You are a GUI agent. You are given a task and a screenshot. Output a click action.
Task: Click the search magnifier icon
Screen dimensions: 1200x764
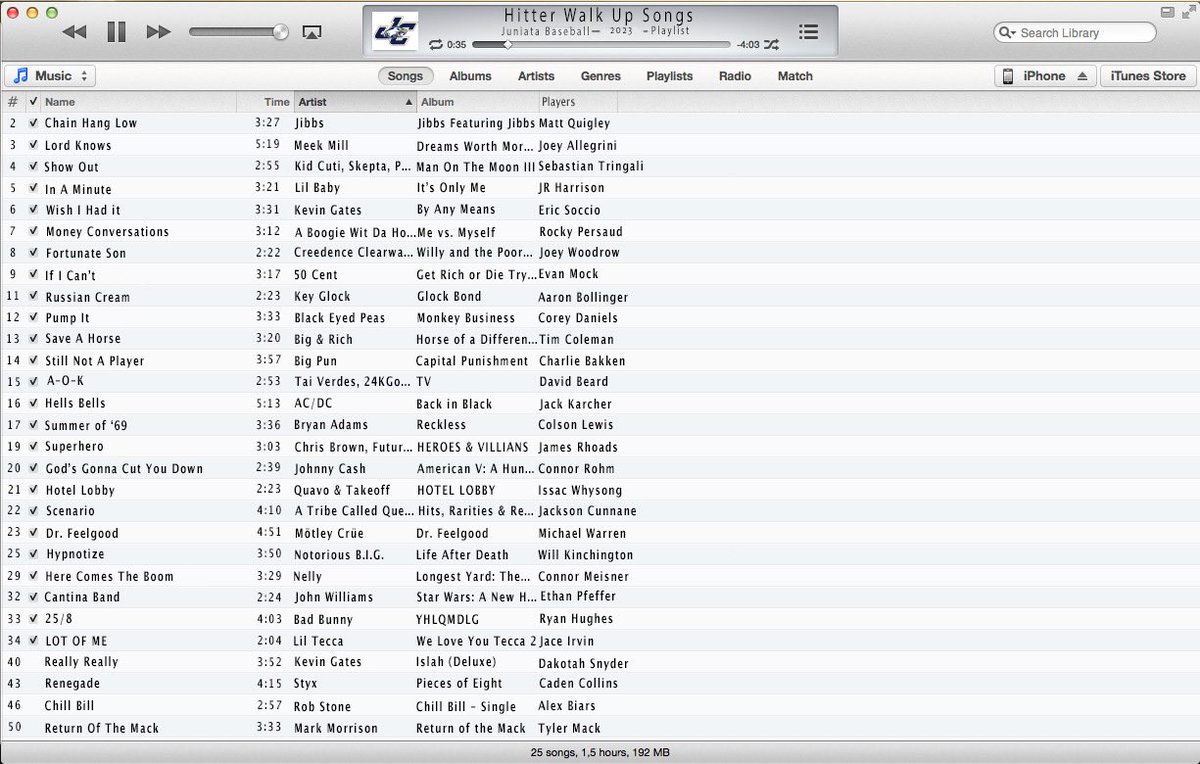1007,33
